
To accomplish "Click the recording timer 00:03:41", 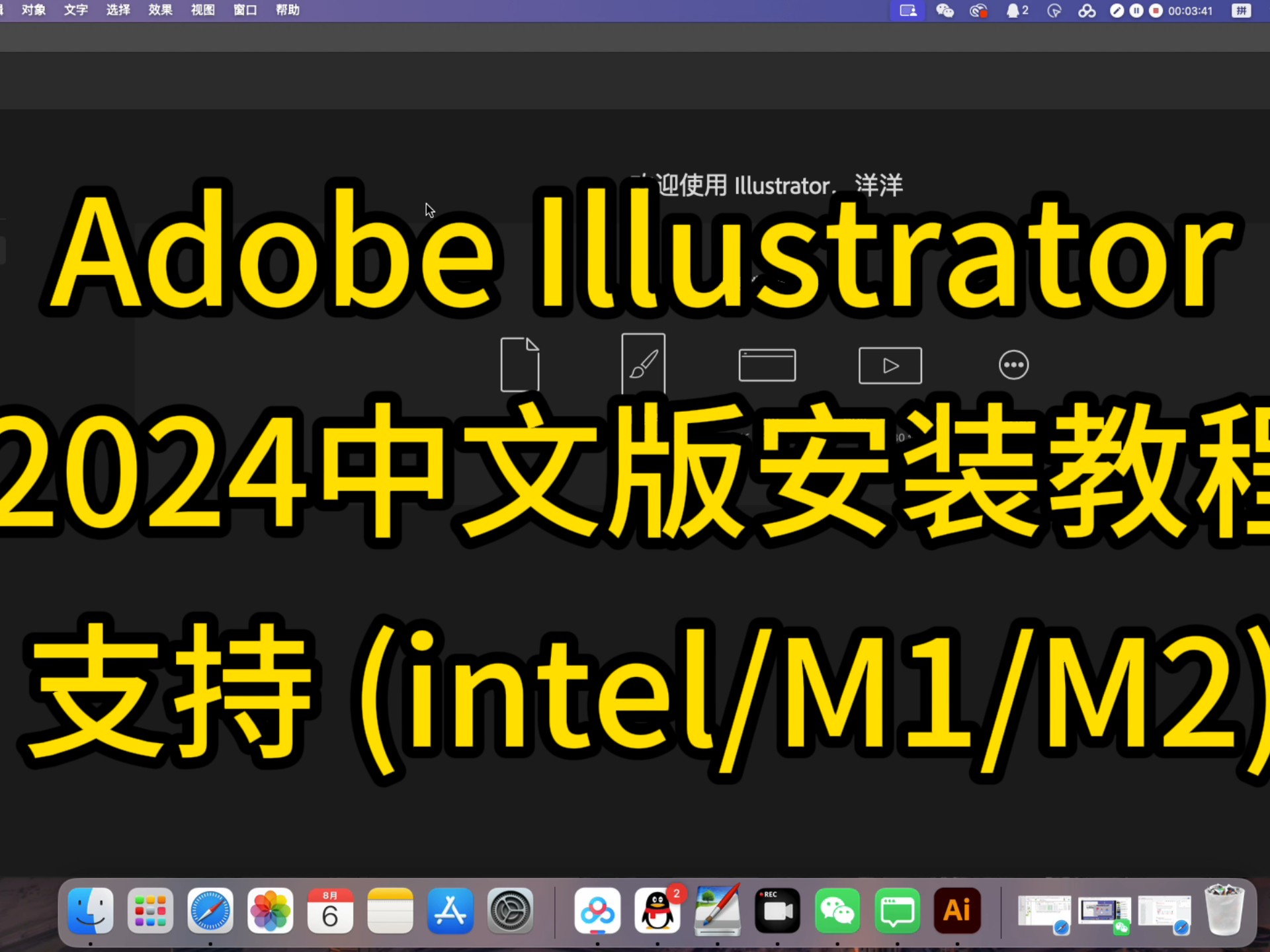I will pyautogui.click(x=1190, y=11).
